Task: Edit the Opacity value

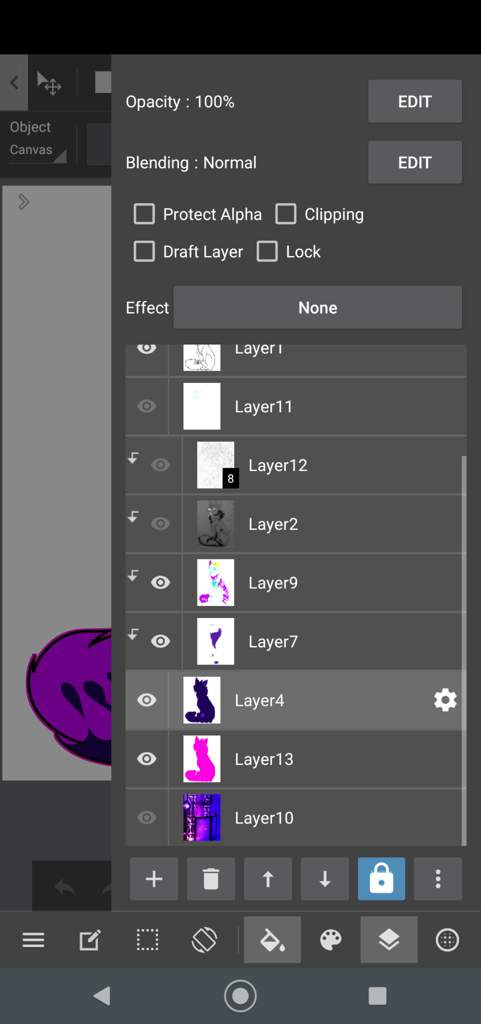Action: [414, 101]
